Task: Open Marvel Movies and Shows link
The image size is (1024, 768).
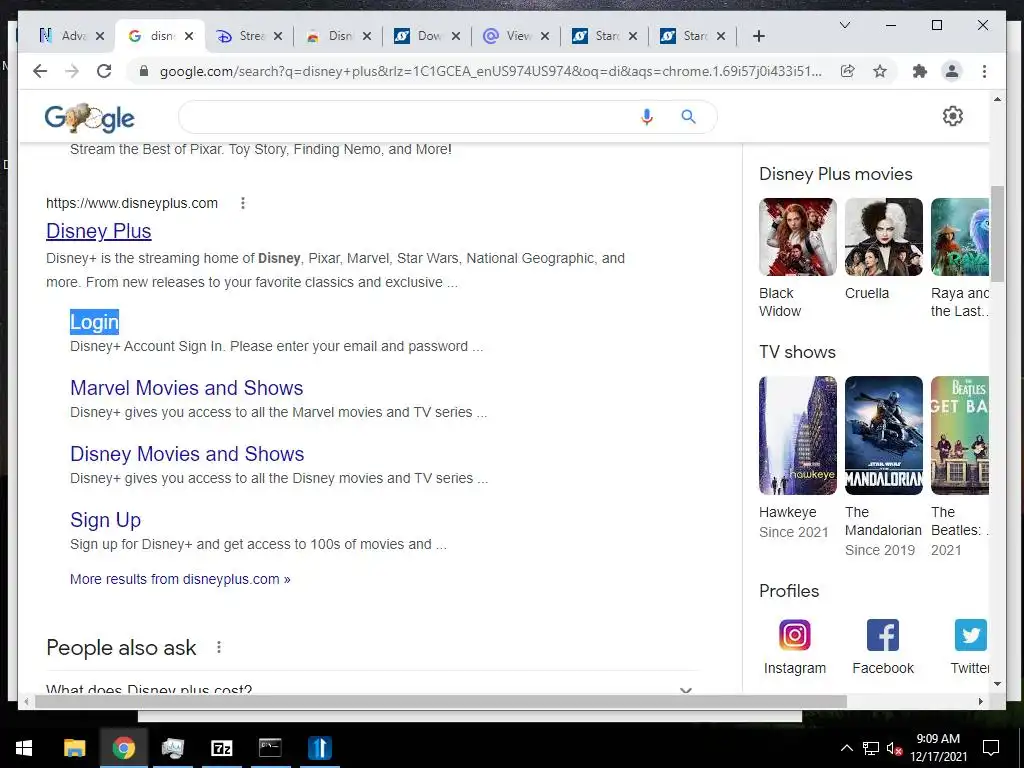Action: tap(187, 388)
